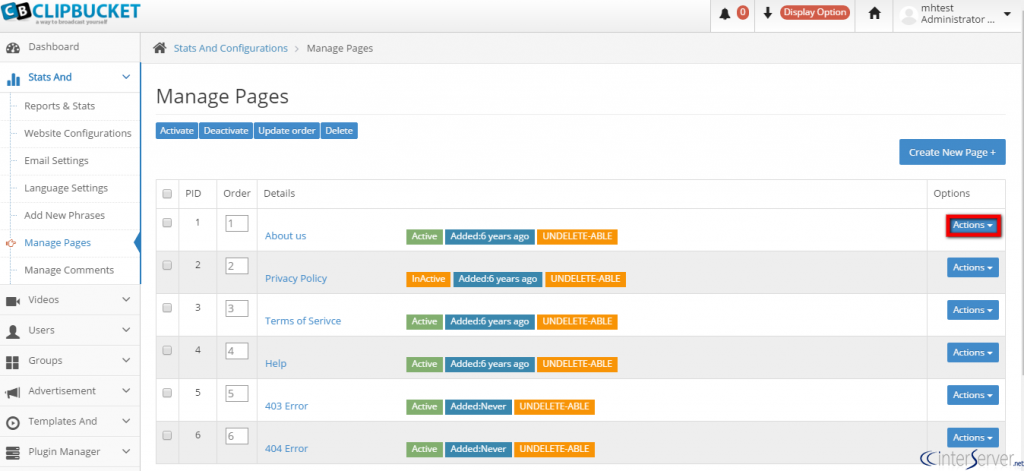Click the Dashboard gauge icon
The width and height of the screenshot is (1024, 471).
[12, 48]
